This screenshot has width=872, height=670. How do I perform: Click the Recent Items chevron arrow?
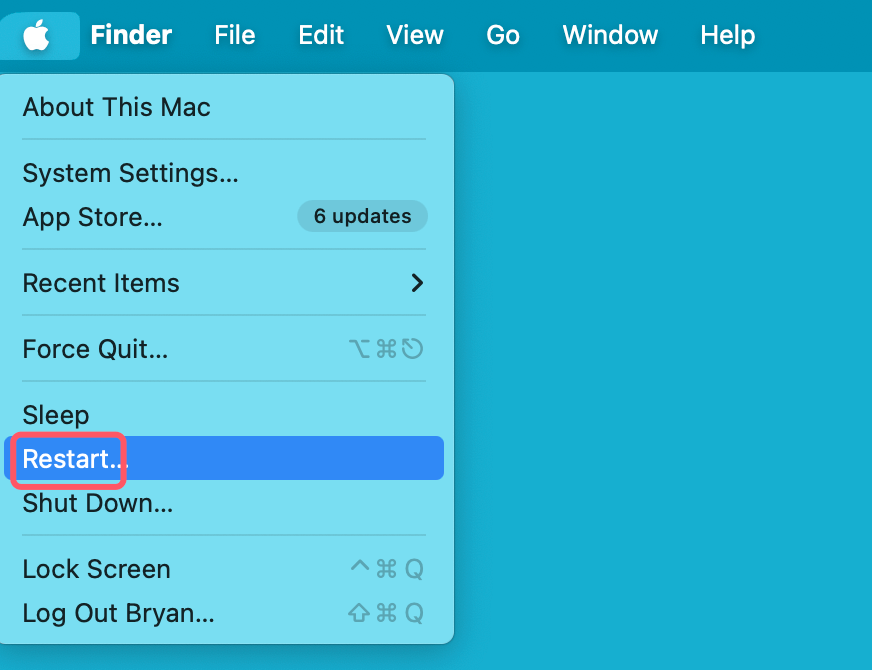(417, 283)
